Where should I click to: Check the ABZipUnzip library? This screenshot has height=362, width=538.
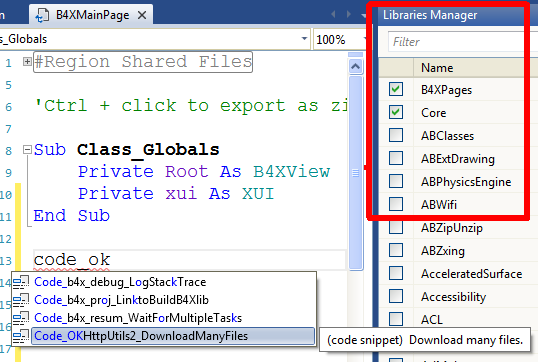(396, 227)
